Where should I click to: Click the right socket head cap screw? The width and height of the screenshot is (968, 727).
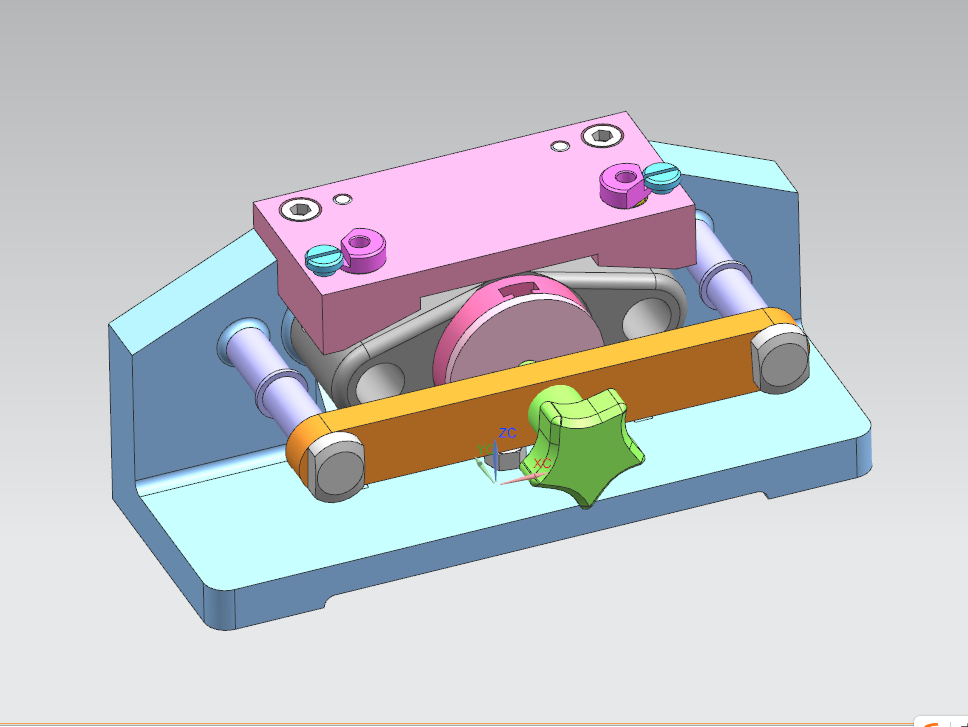(x=603, y=136)
